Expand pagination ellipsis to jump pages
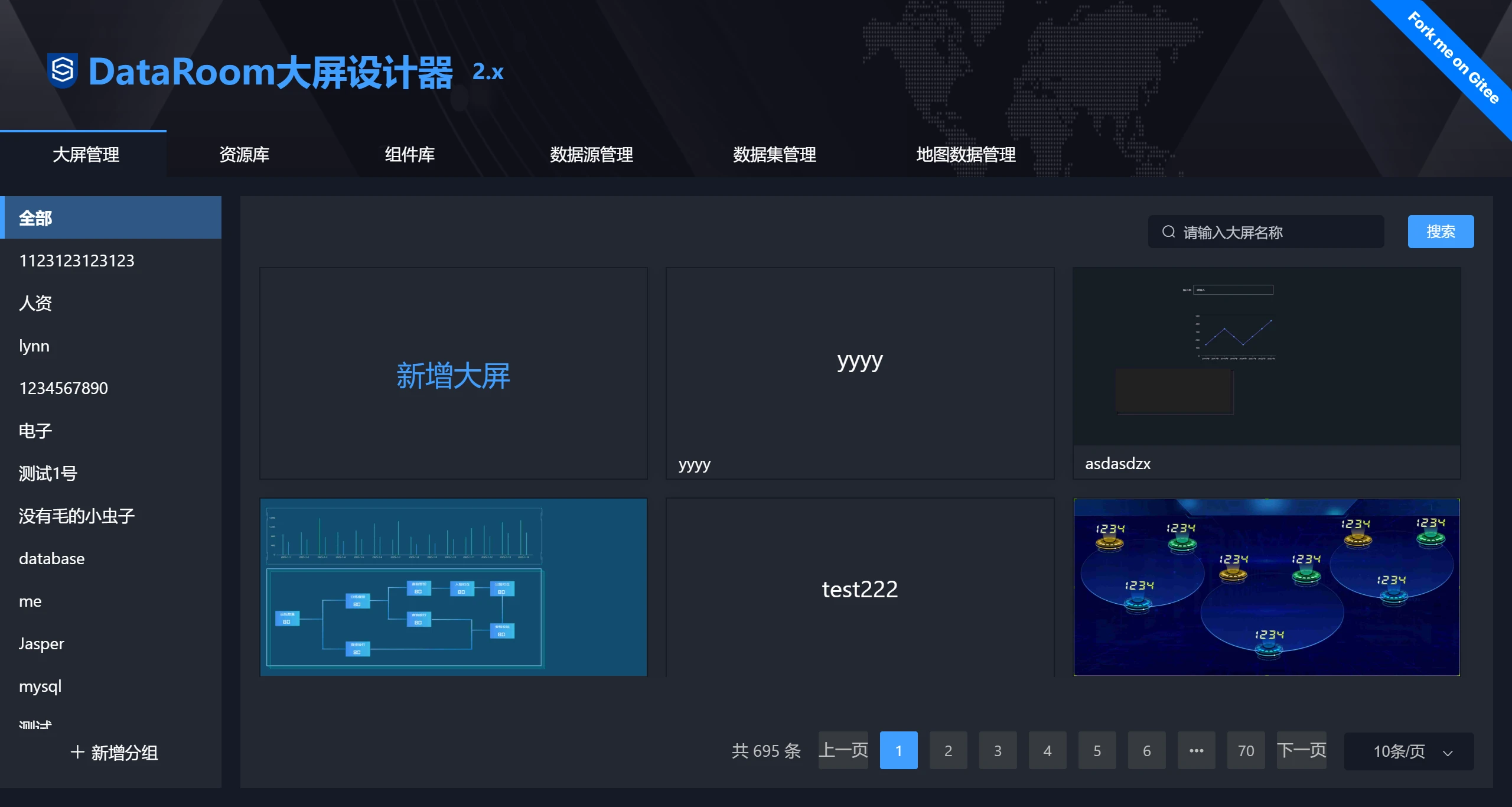The image size is (1512, 807). (1196, 750)
